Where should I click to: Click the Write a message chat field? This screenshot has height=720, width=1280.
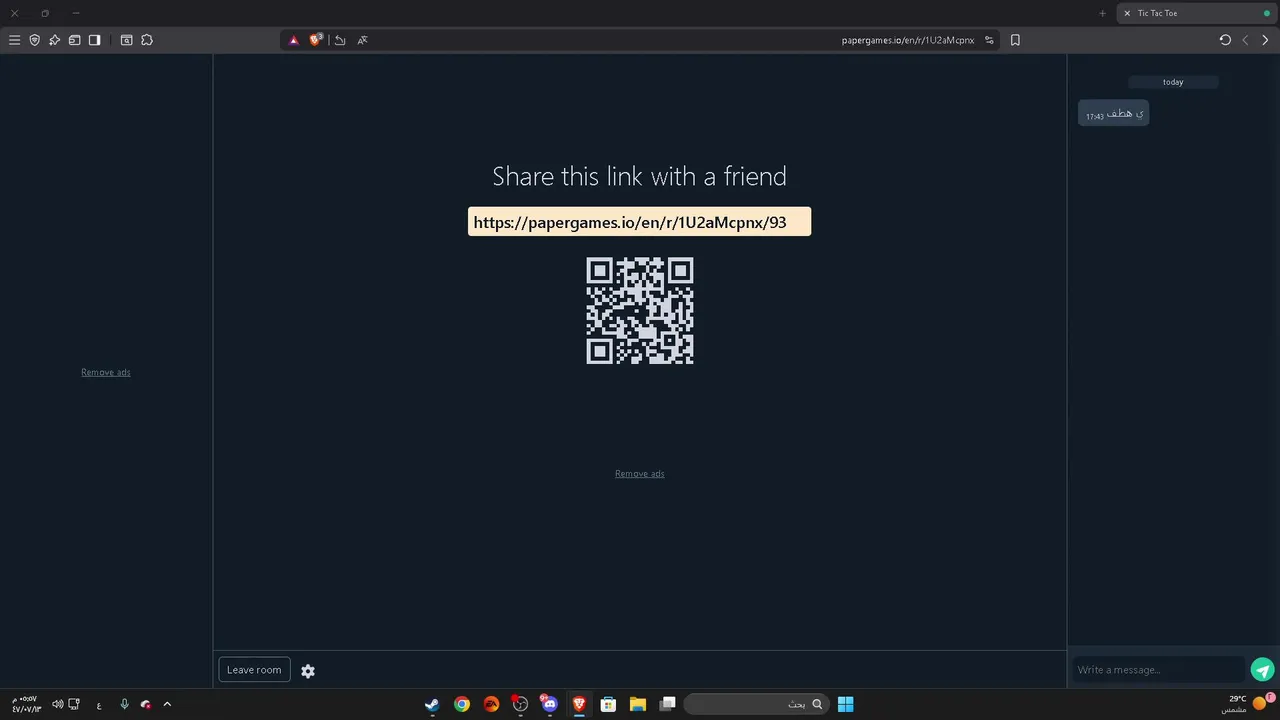point(1159,670)
